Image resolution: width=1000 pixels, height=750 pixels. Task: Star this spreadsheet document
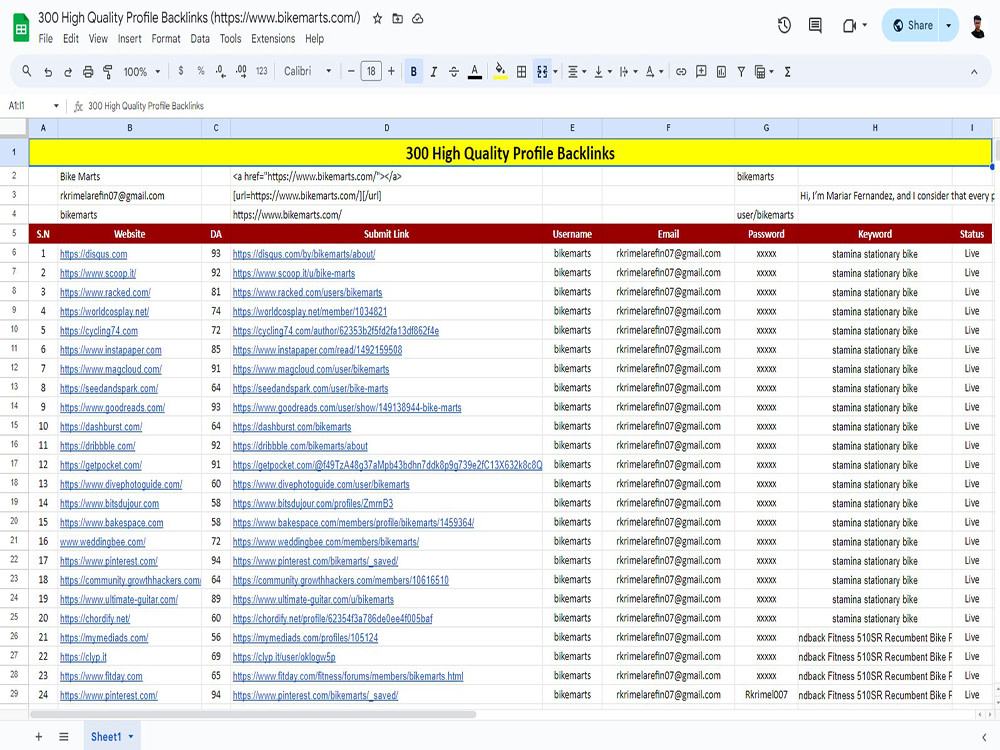[x=378, y=18]
